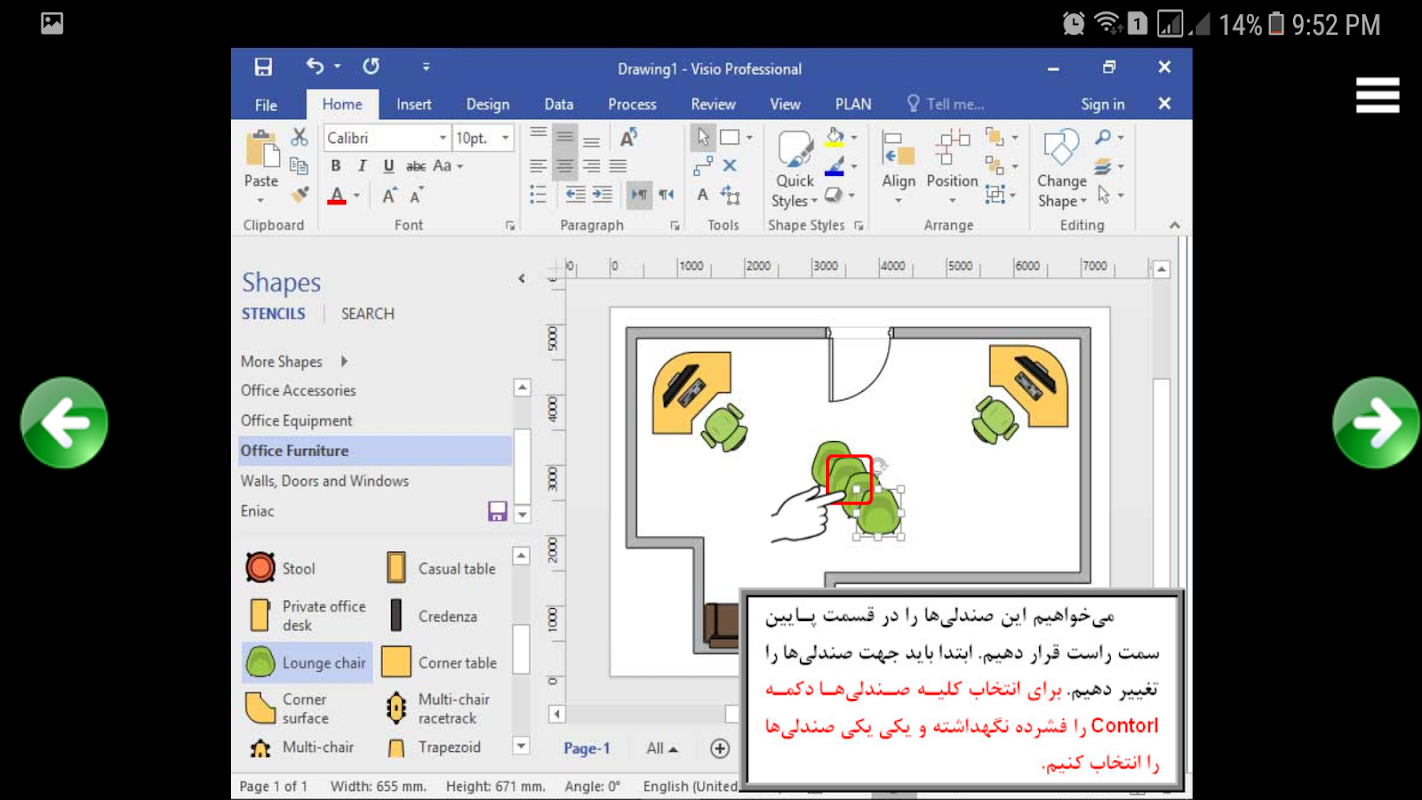Toggle right-to-left text direction

pos(666,195)
